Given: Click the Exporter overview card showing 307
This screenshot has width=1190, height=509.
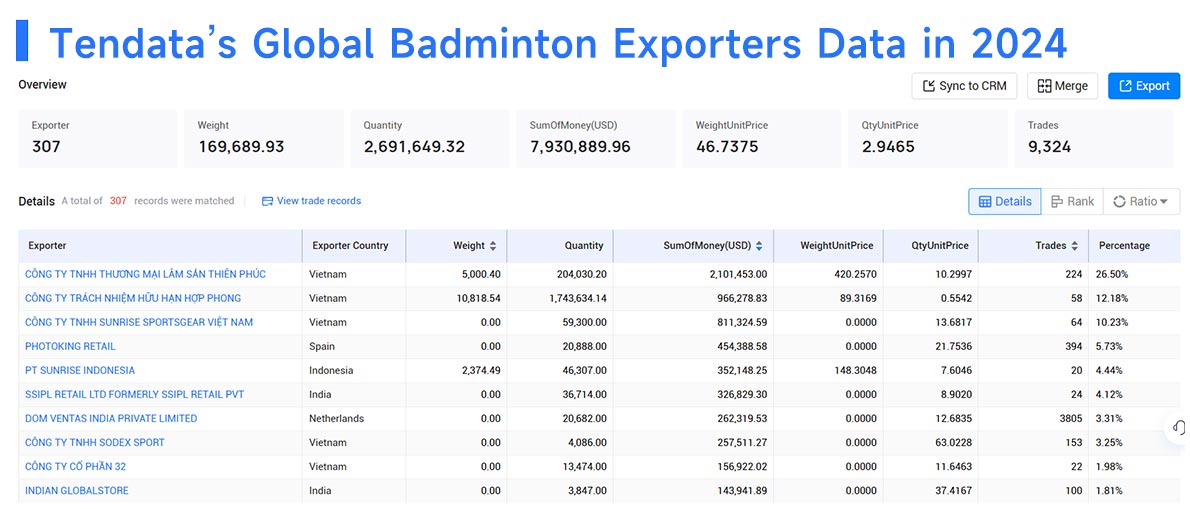Looking at the screenshot, I should tap(98, 139).
